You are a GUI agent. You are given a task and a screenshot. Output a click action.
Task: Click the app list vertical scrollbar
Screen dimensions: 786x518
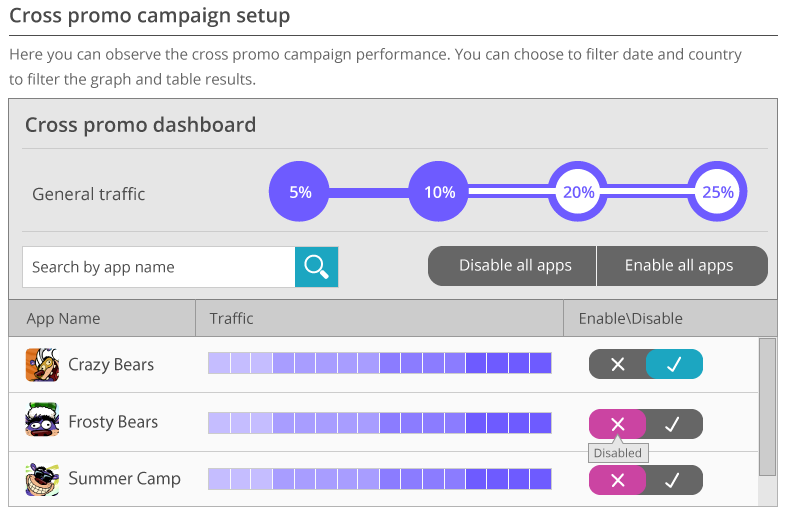click(767, 406)
